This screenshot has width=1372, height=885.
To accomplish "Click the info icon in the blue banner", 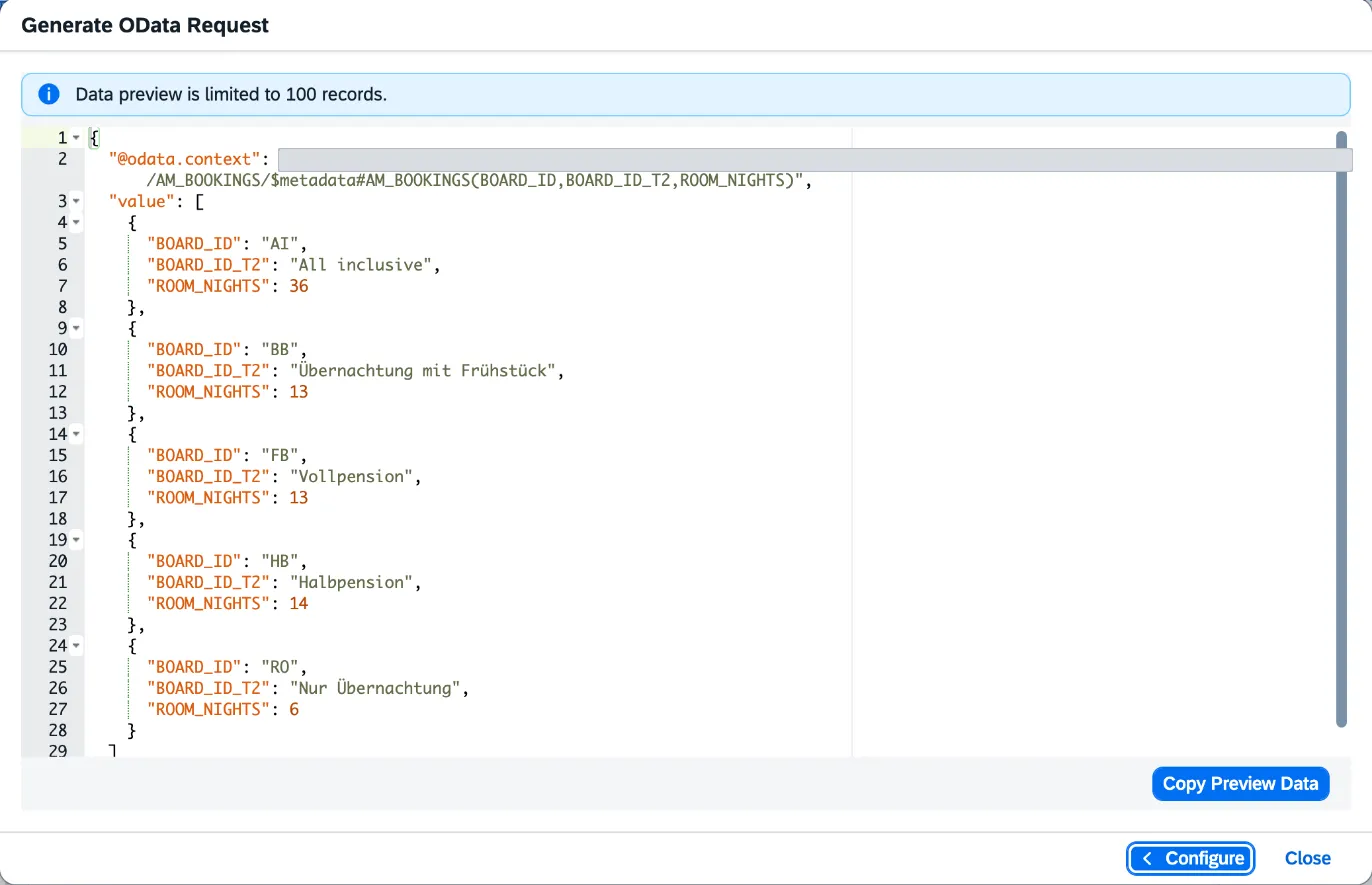I will (49, 95).
